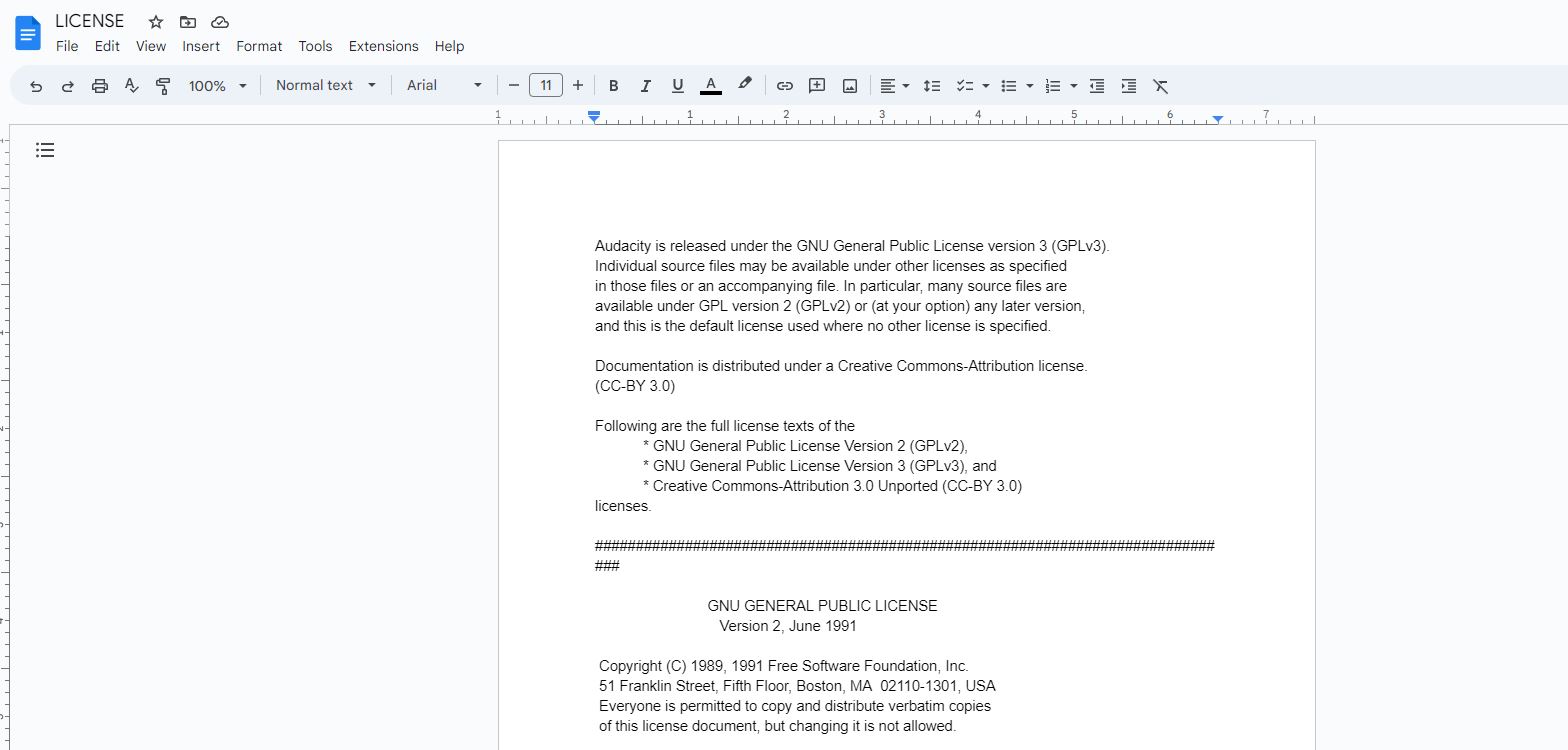Open the Edit menu
This screenshot has height=750, width=1568.
coord(107,46)
